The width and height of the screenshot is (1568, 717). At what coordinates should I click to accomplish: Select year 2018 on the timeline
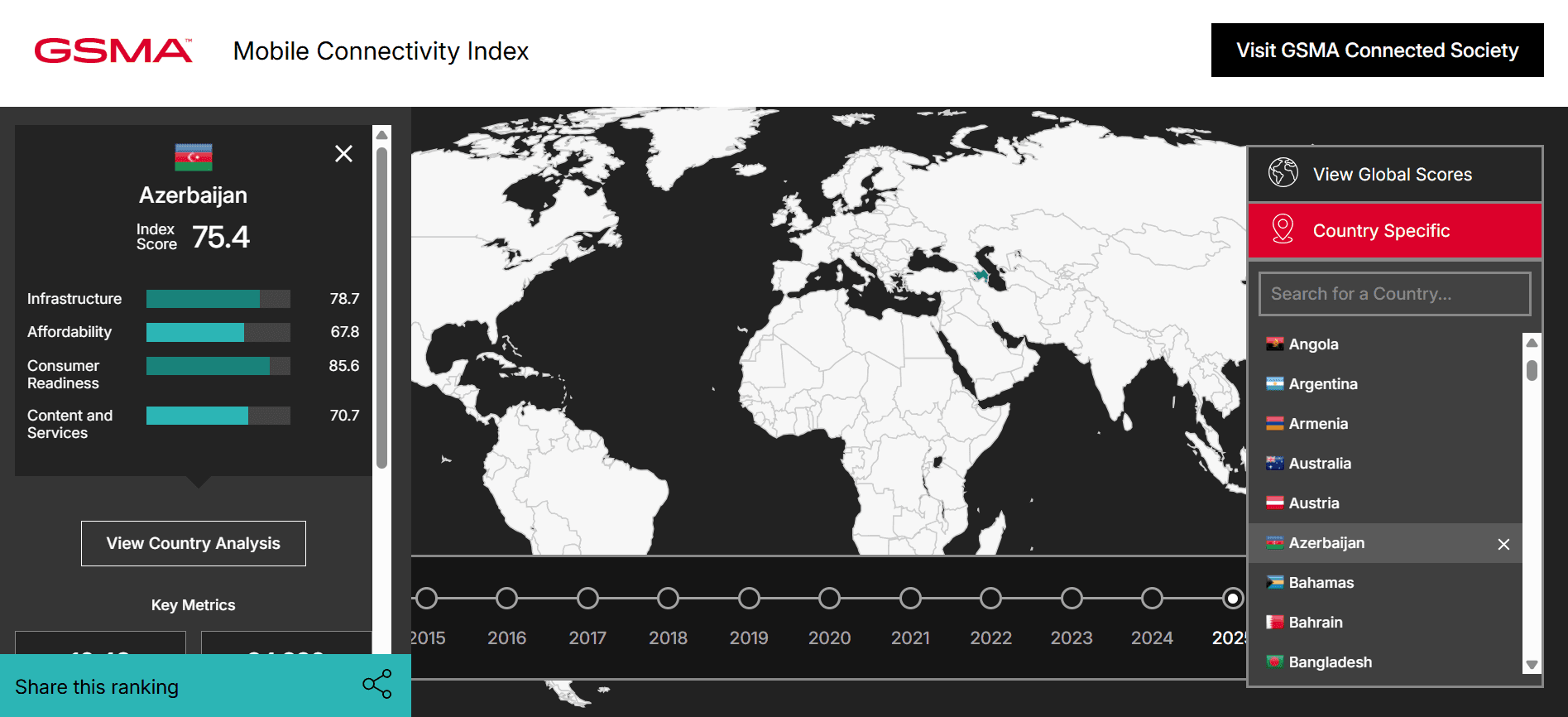coord(669,598)
